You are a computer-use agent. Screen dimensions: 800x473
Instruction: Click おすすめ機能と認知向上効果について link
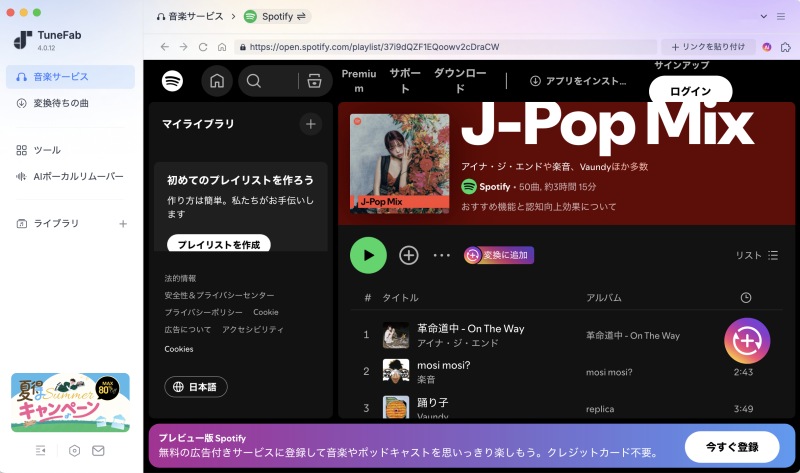pos(539,207)
